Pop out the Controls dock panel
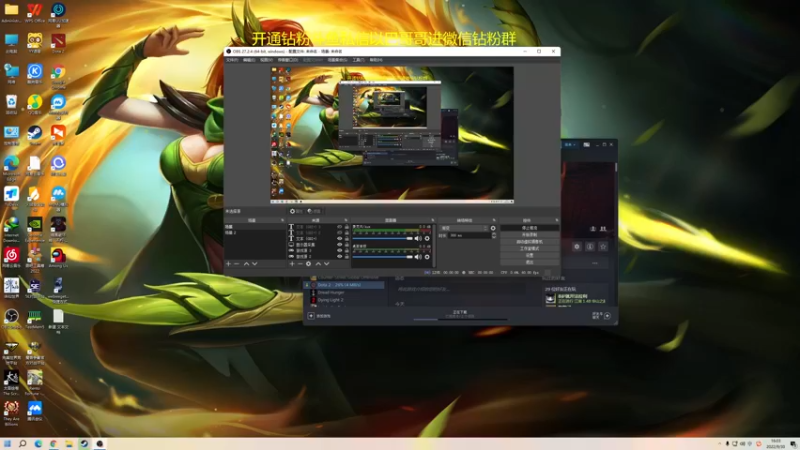Screen dimensions: 800x450 pos(557,220)
